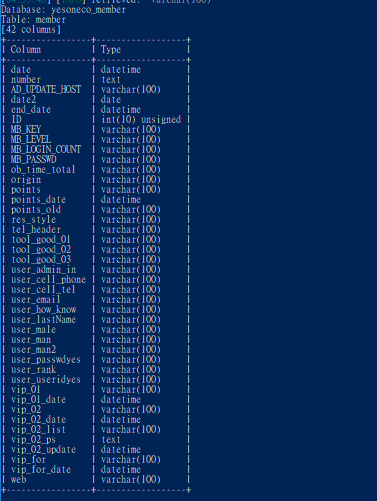The image size is (377, 501).
Task: Select the user_email column text
Action: pos(36,300)
